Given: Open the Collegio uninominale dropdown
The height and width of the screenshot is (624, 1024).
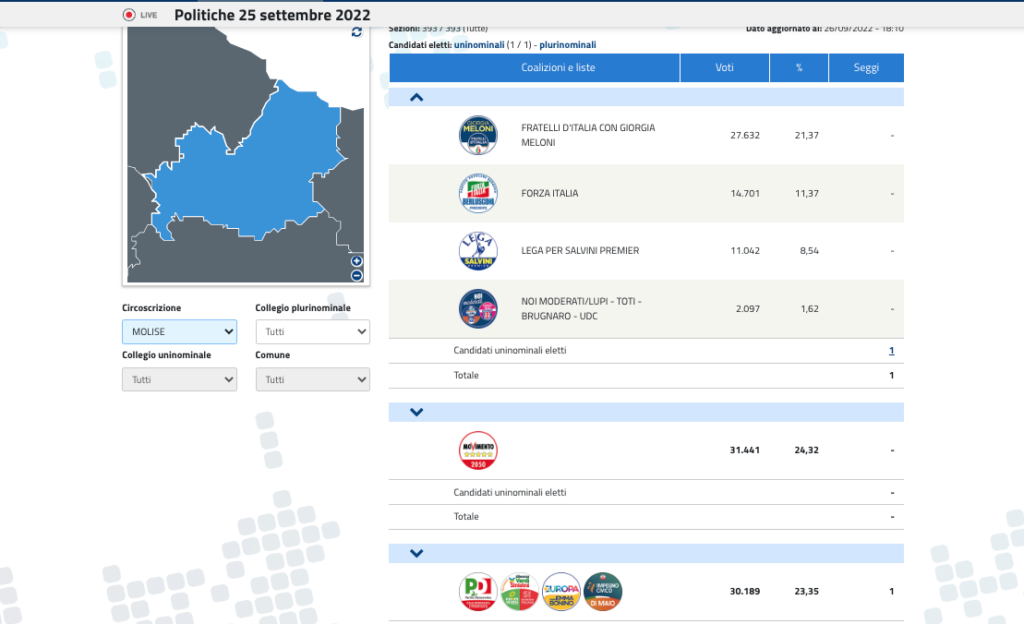Looking at the screenshot, I should tap(180, 379).
